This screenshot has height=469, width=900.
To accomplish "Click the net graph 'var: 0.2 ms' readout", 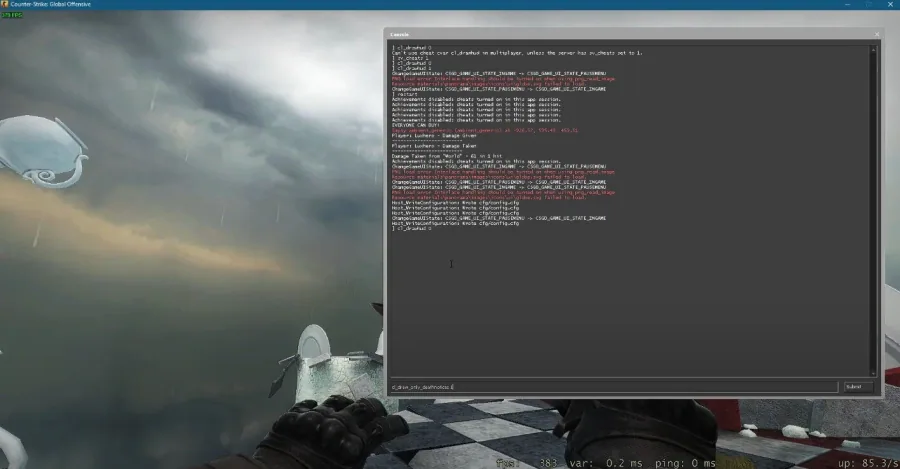I will click(606, 463).
